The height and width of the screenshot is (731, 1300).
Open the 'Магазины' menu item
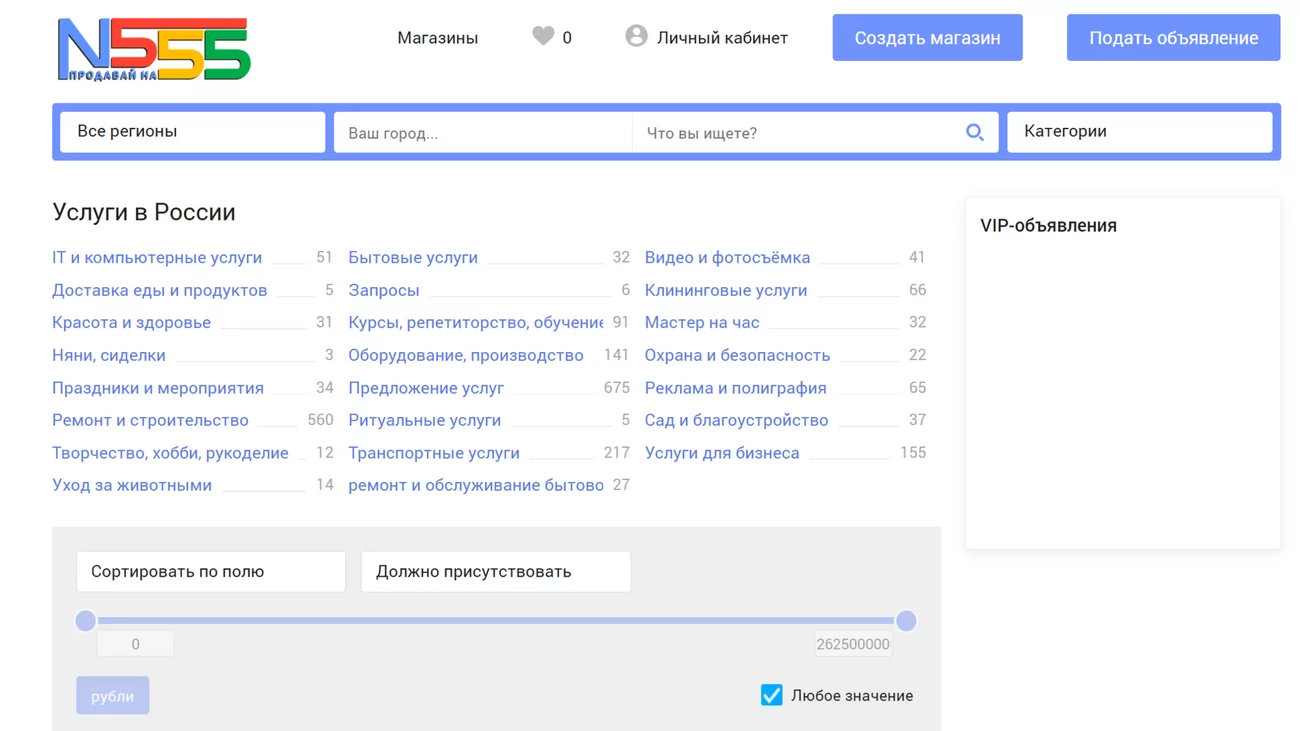tap(437, 38)
